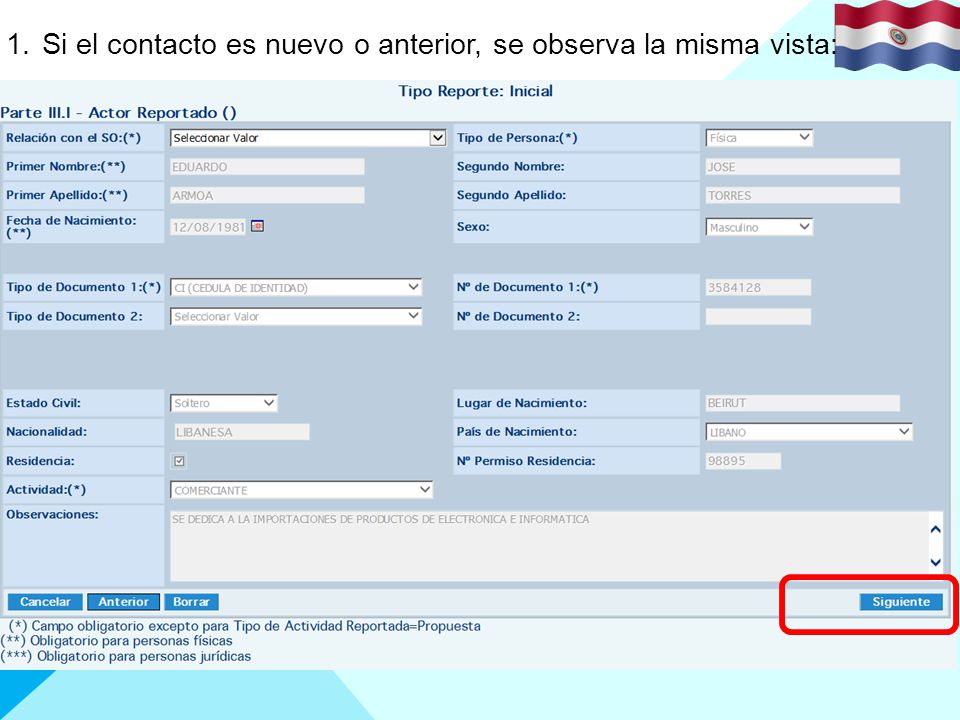Open the birth date calendar picker
Viewport: 960px width, 720px height.
(x=258, y=227)
